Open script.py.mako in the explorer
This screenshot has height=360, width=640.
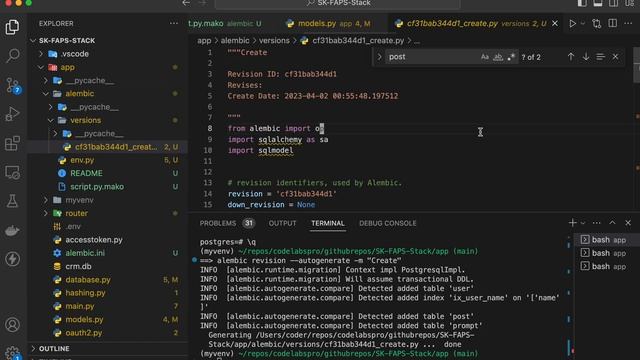[x=97, y=187]
